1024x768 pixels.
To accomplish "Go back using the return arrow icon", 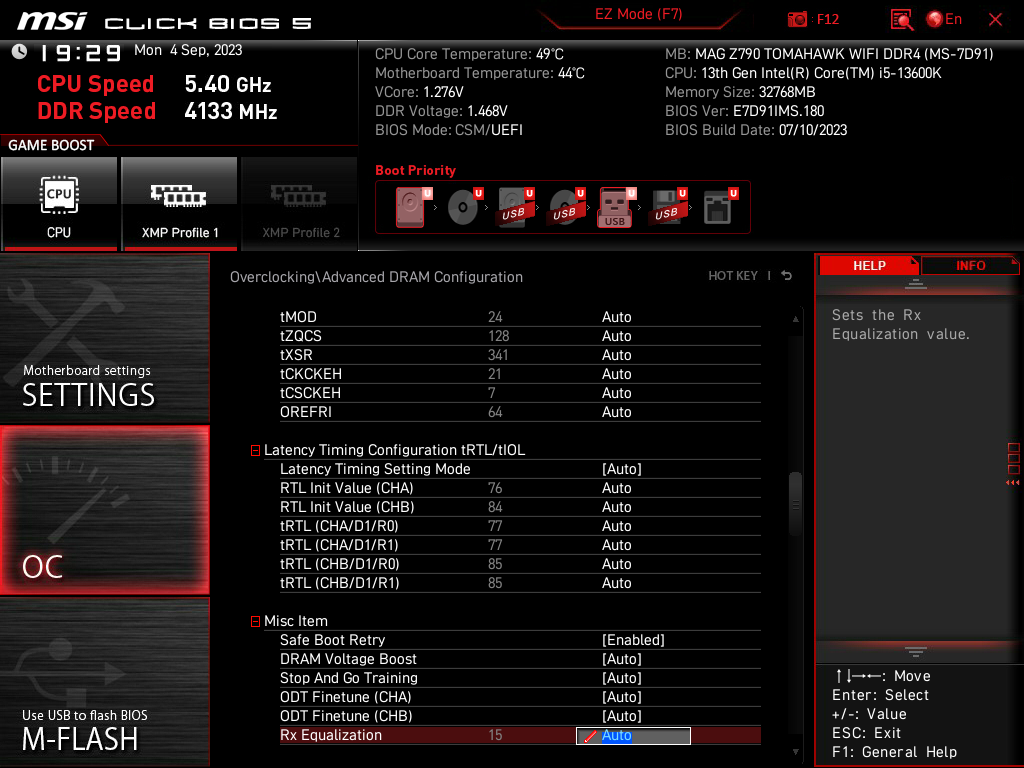I will 786,276.
